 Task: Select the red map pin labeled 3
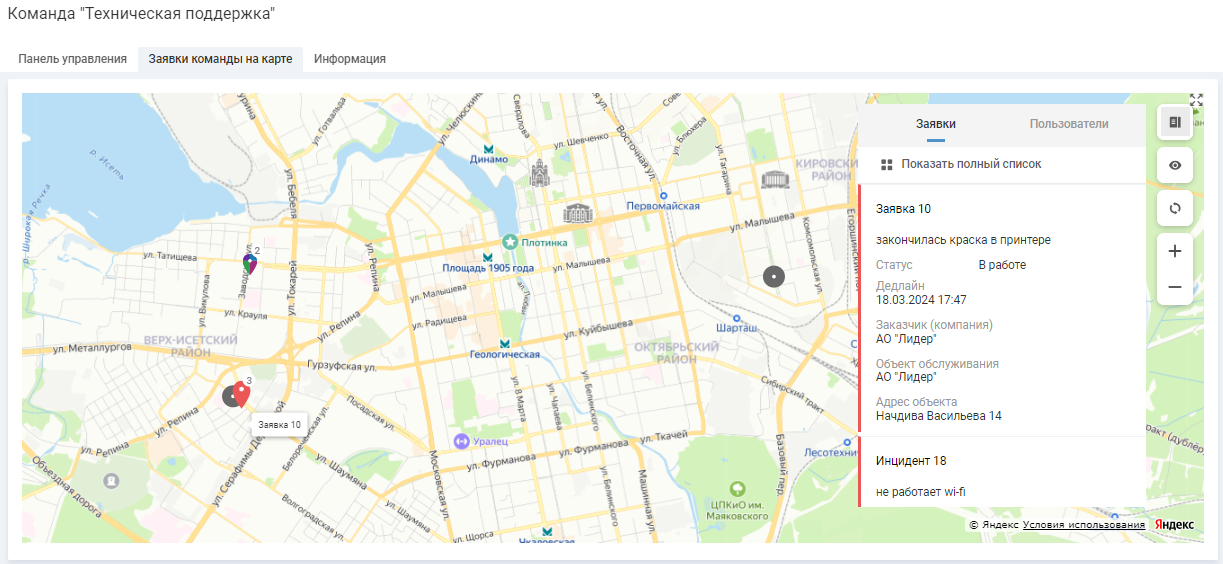(241, 395)
